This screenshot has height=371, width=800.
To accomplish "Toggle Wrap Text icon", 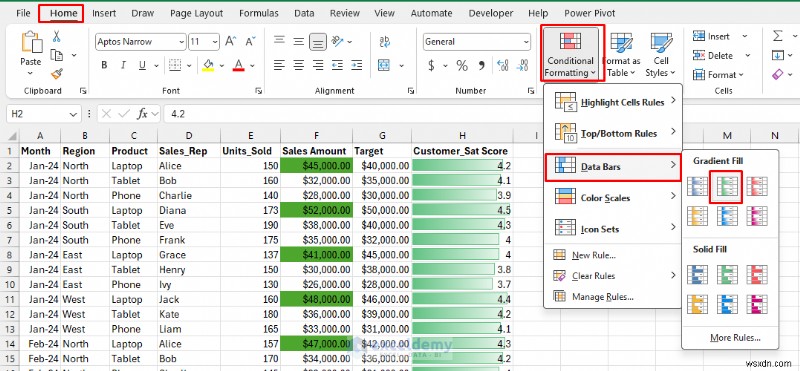I will point(384,41).
